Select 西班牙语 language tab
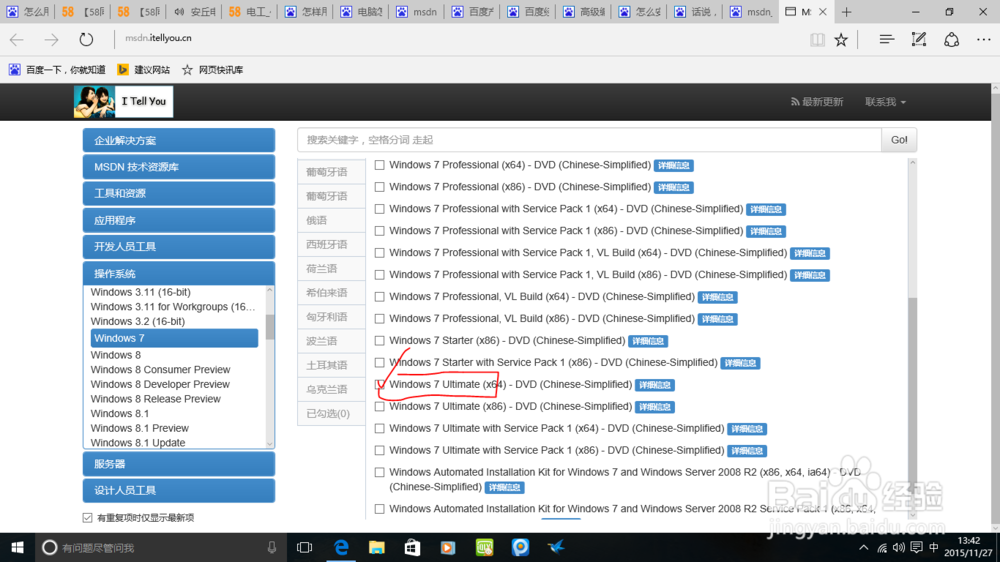This screenshot has width=1000, height=562. [x=331, y=244]
